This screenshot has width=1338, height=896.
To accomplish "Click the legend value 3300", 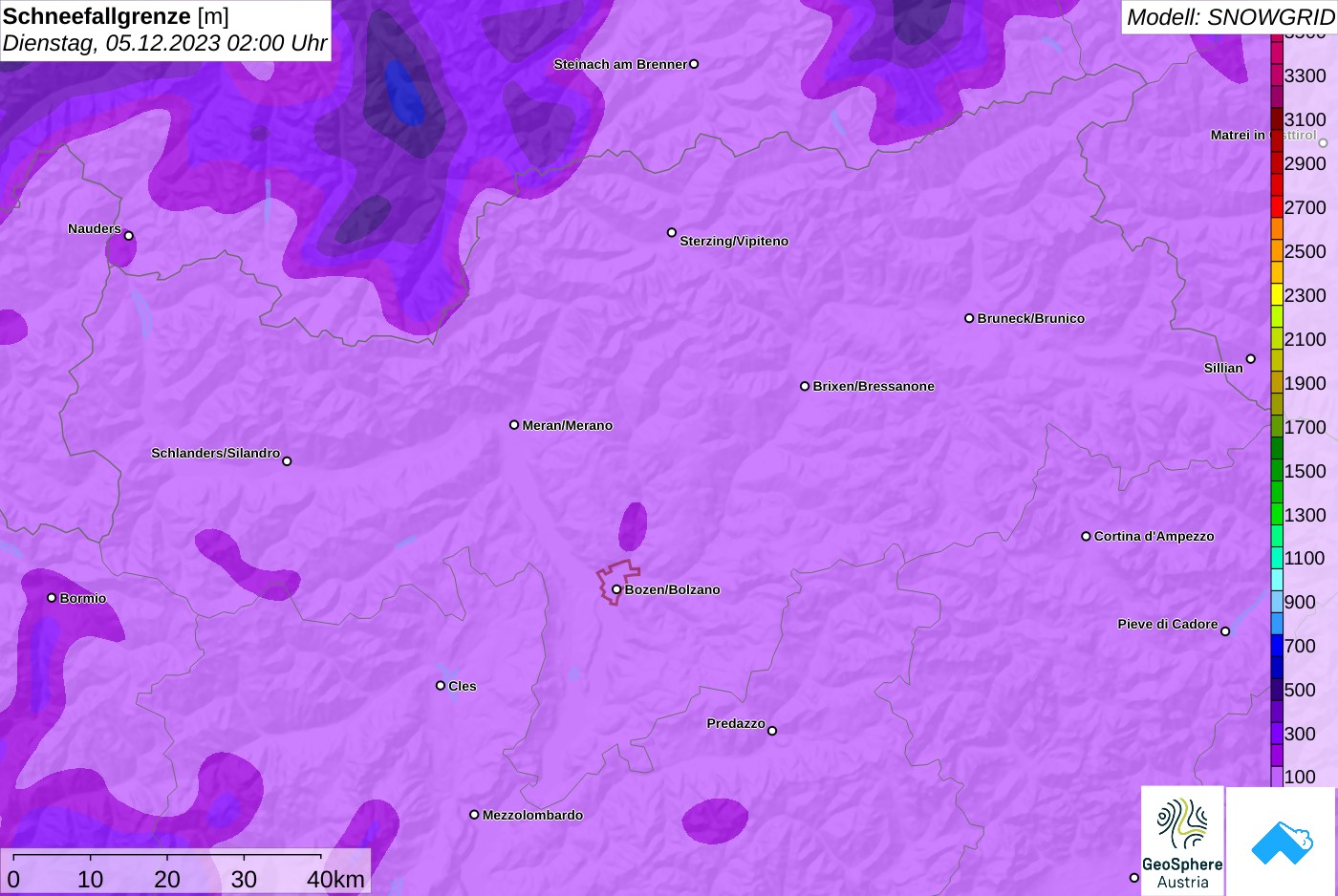I will point(1305,75).
